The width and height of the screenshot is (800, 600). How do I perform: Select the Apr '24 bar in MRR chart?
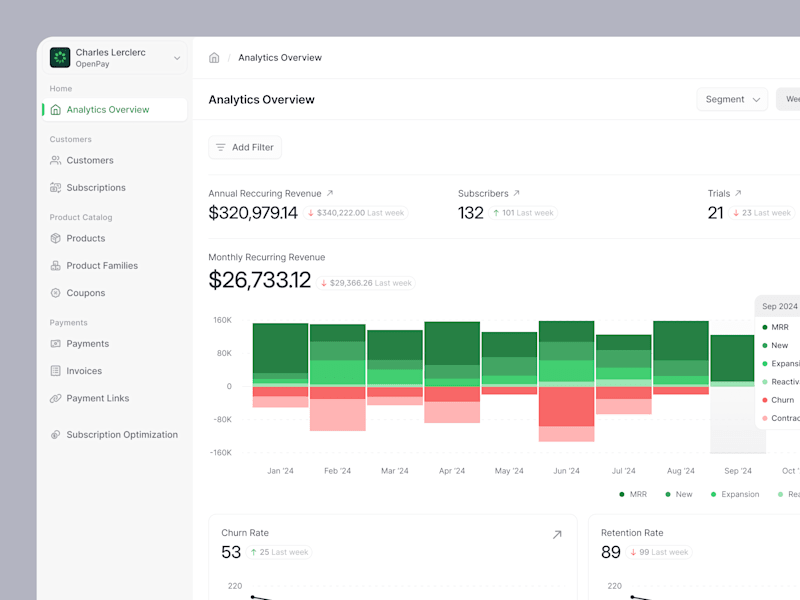click(x=452, y=372)
